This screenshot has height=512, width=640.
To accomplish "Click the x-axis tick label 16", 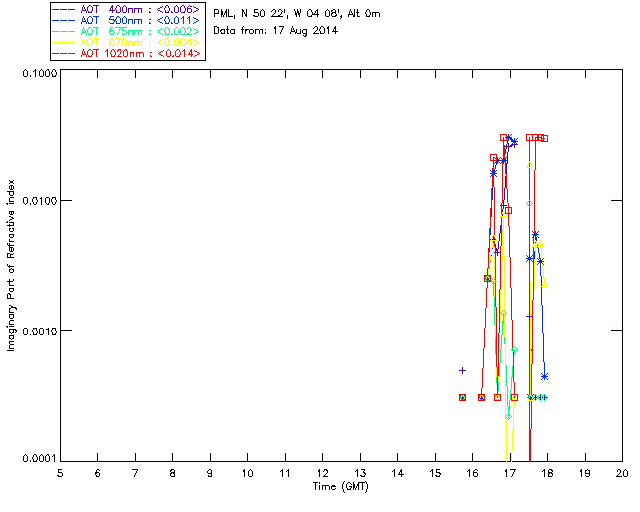I will [x=473, y=473].
